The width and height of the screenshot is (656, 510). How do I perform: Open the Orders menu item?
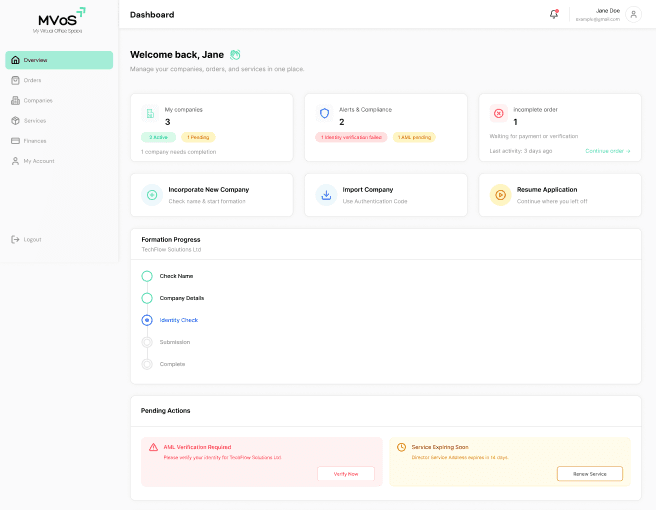59,80
